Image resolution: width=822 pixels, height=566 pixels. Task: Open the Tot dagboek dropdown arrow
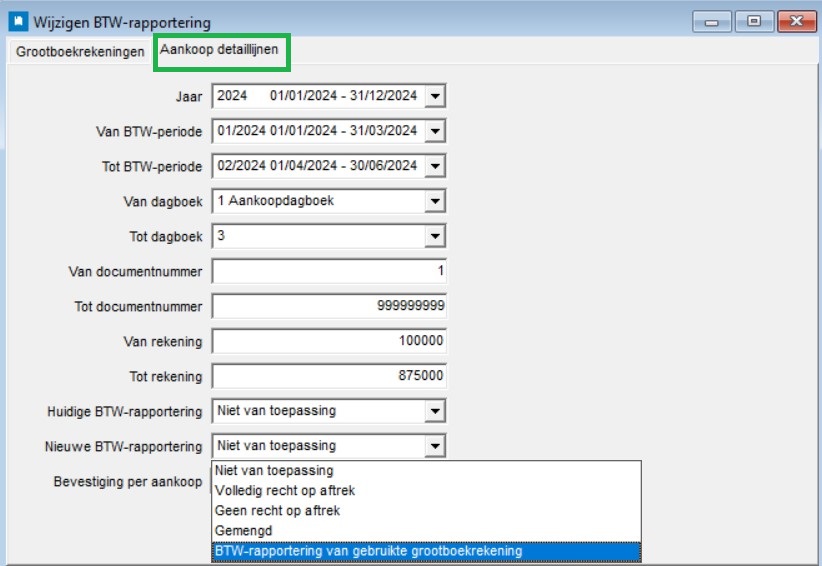click(435, 236)
